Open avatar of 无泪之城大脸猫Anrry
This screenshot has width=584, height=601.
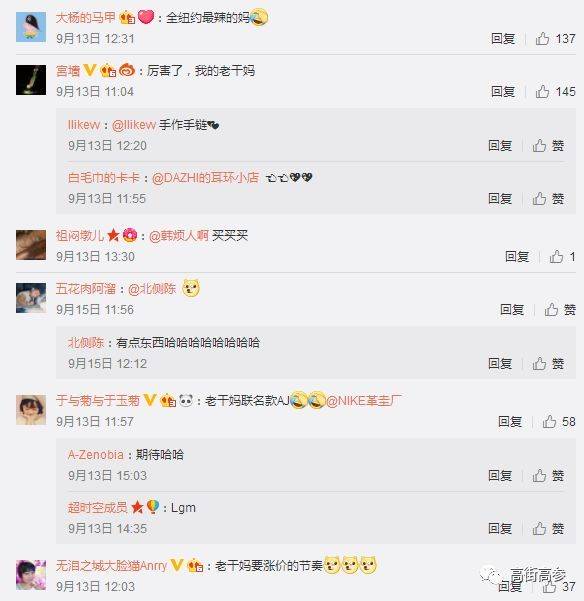[31, 575]
